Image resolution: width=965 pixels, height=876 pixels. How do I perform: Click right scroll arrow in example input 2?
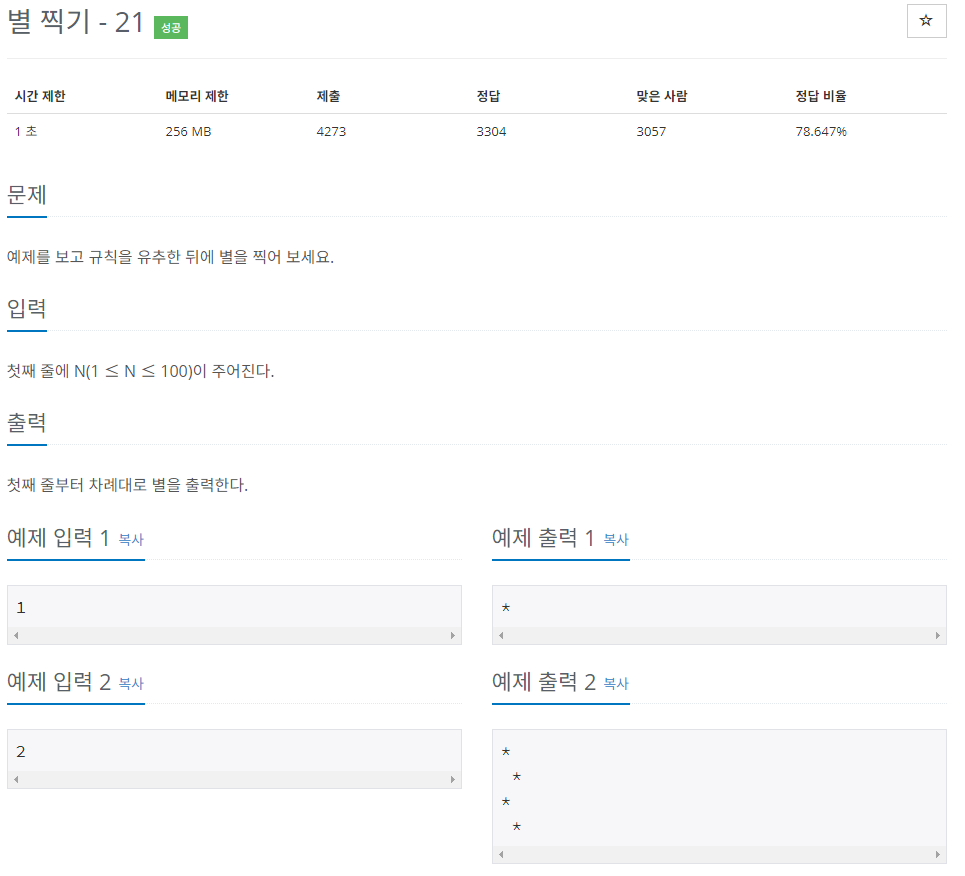click(453, 779)
